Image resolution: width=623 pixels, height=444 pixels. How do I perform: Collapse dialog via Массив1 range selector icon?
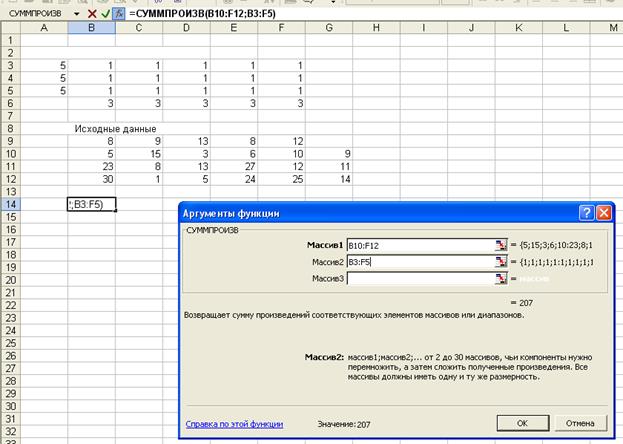click(501, 245)
